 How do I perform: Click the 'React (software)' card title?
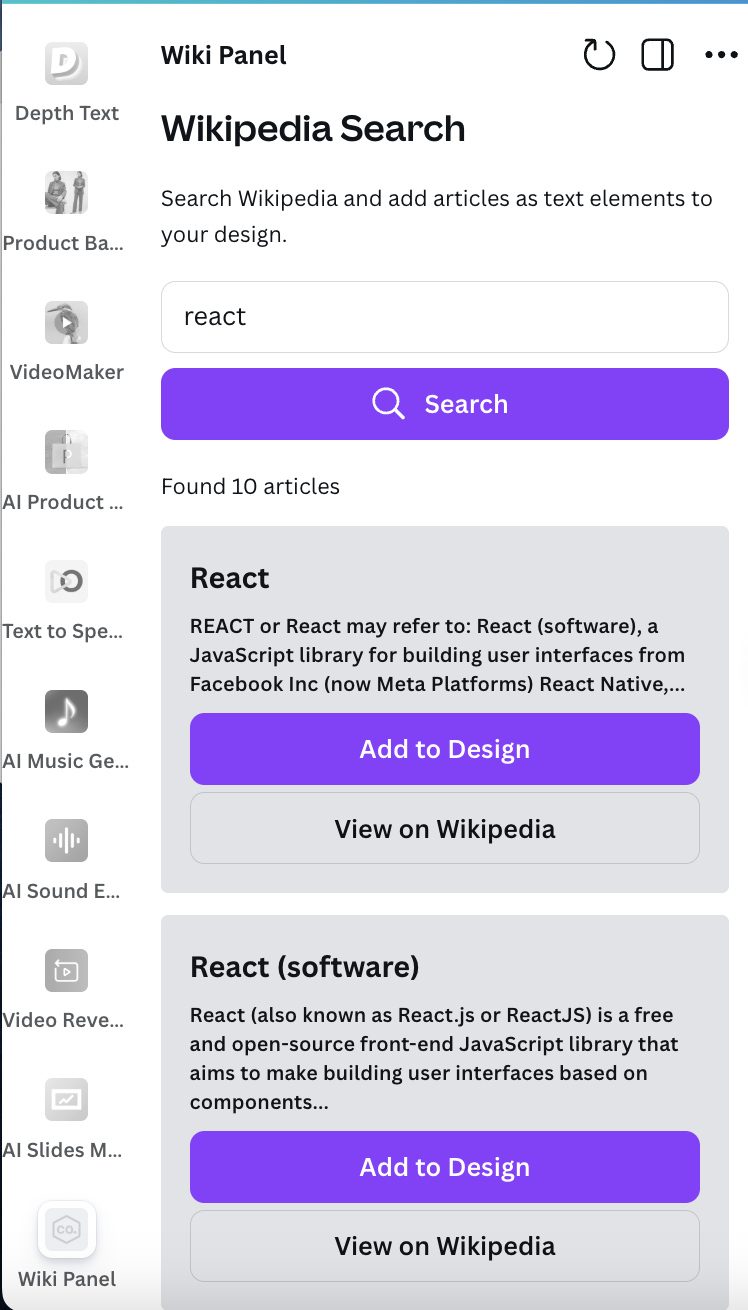pos(305,968)
